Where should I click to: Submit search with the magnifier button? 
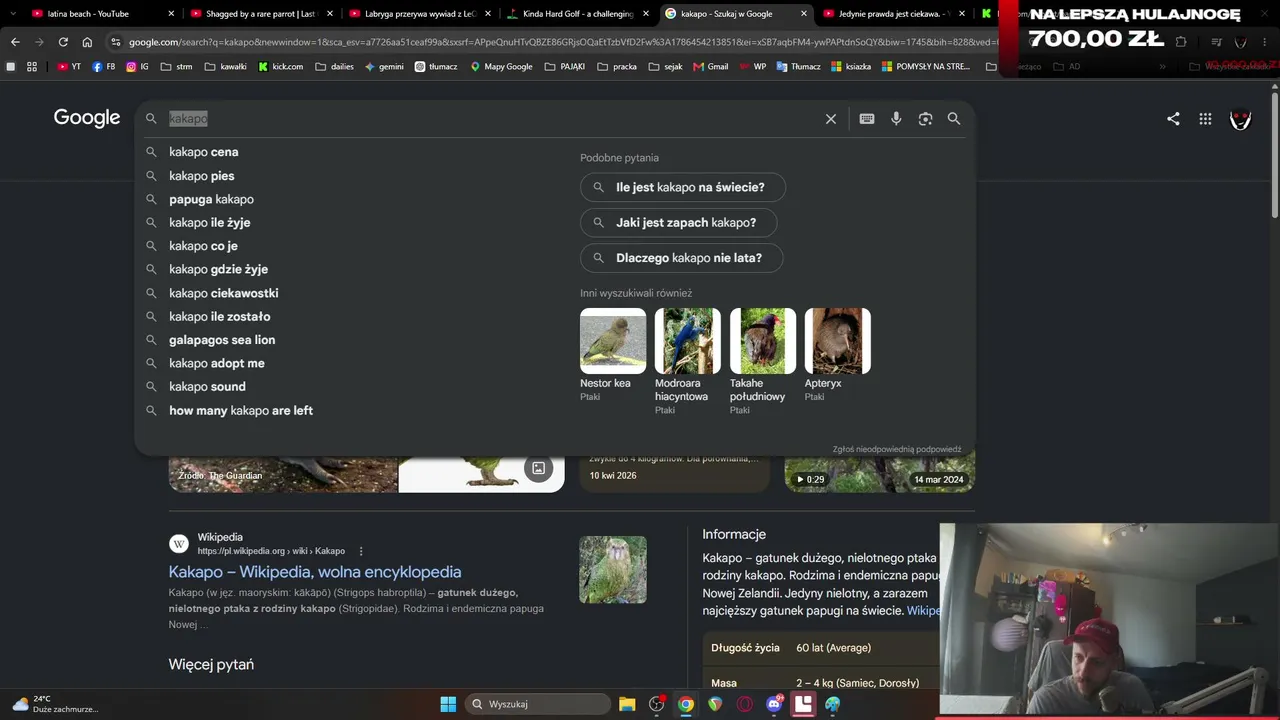click(954, 119)
